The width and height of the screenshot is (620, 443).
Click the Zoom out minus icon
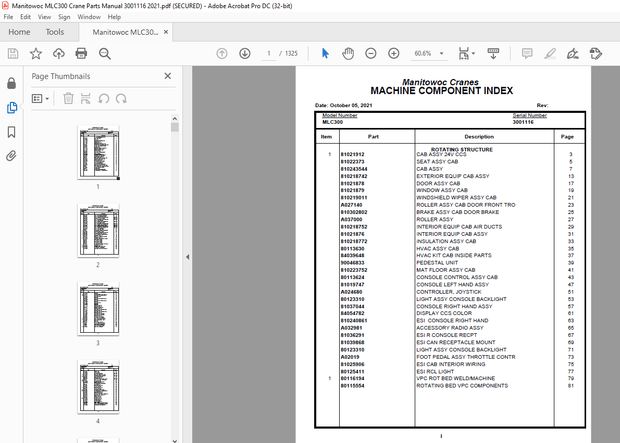370,53
